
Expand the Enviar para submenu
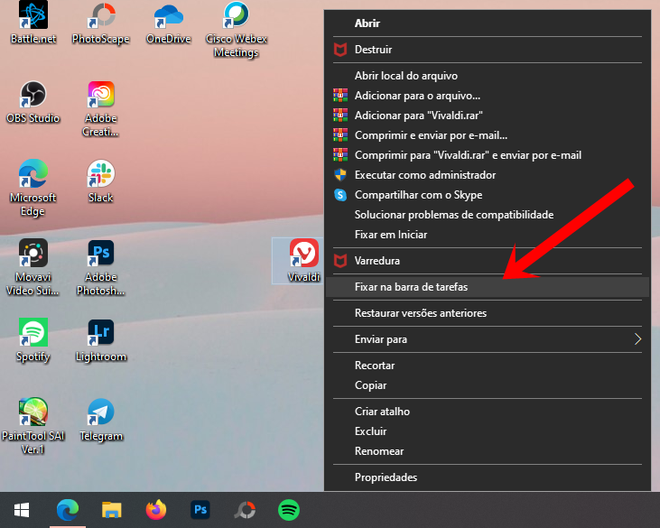click(487, 339)
